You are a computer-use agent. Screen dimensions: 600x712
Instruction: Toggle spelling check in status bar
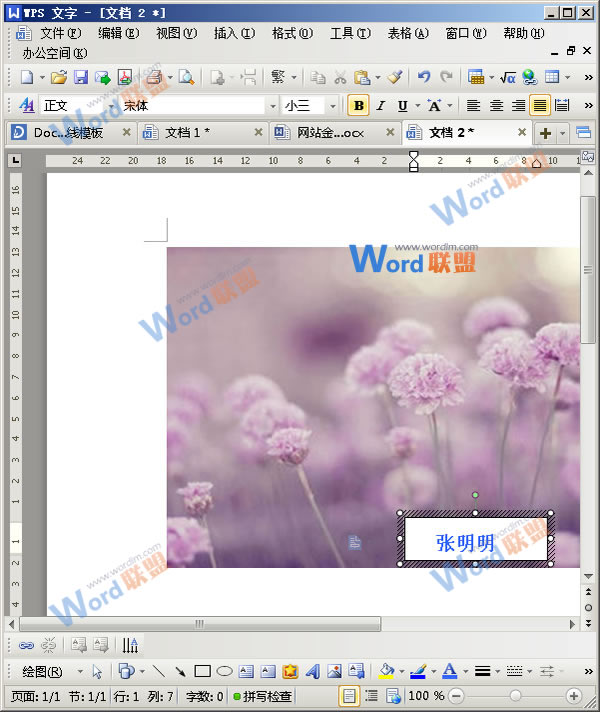point(262,696)
